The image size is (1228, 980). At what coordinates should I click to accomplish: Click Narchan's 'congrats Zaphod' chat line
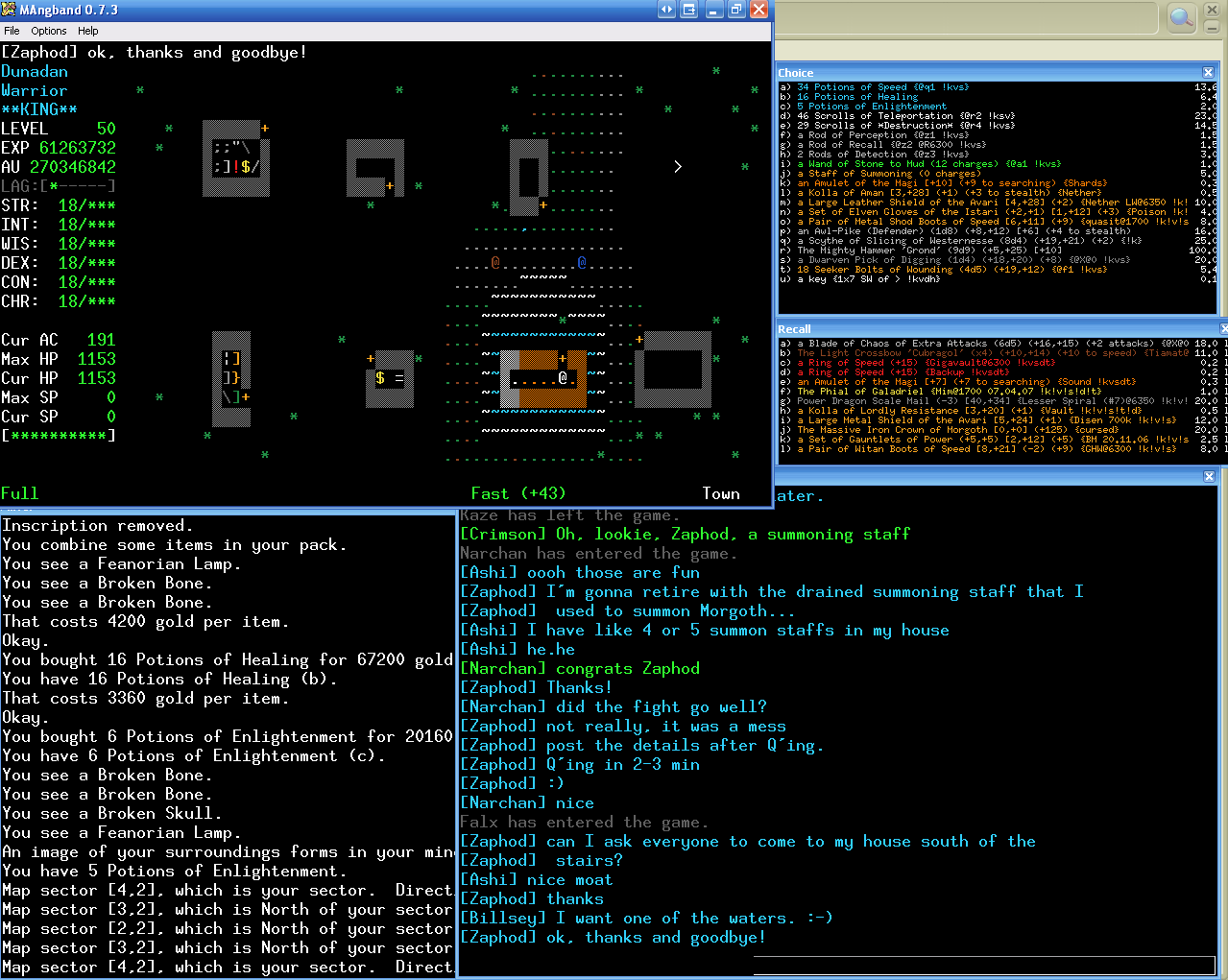pyautogui.click(x=580, y=668)
